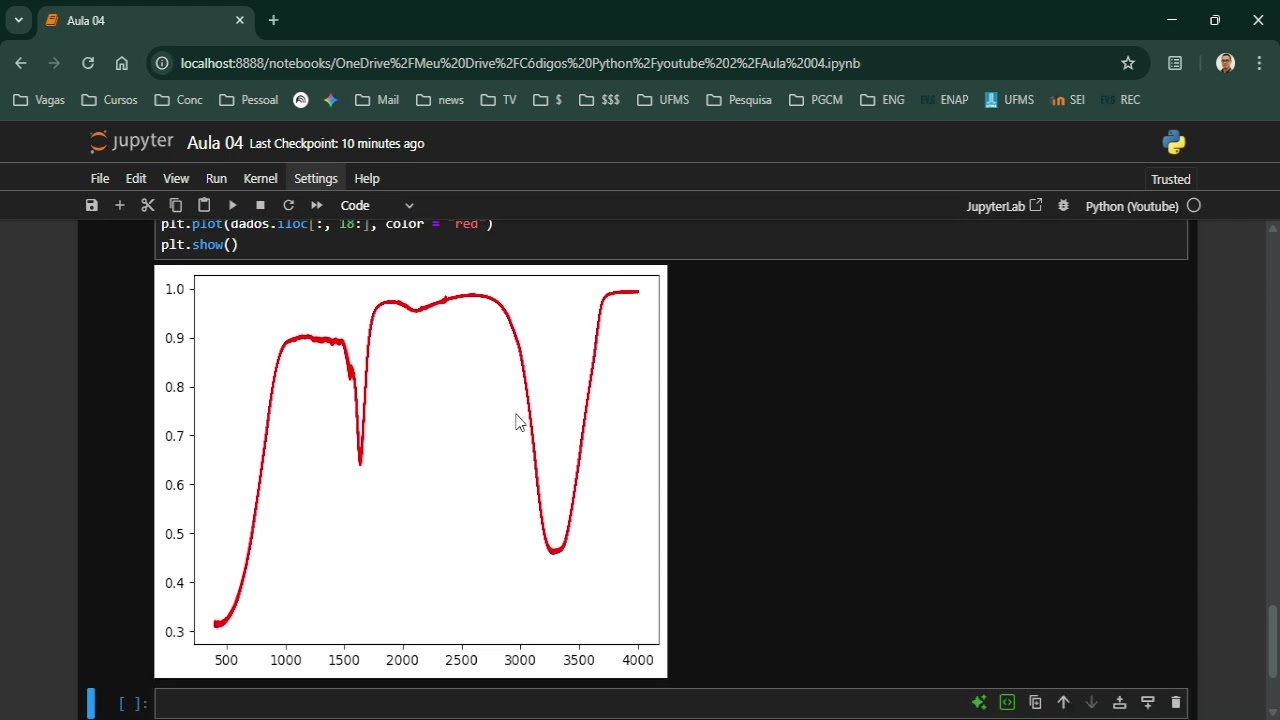Image resolution: width=1280 pixels, height=720 pixels.
Task: Insert a cell below this one
Action: point(1147,703)
